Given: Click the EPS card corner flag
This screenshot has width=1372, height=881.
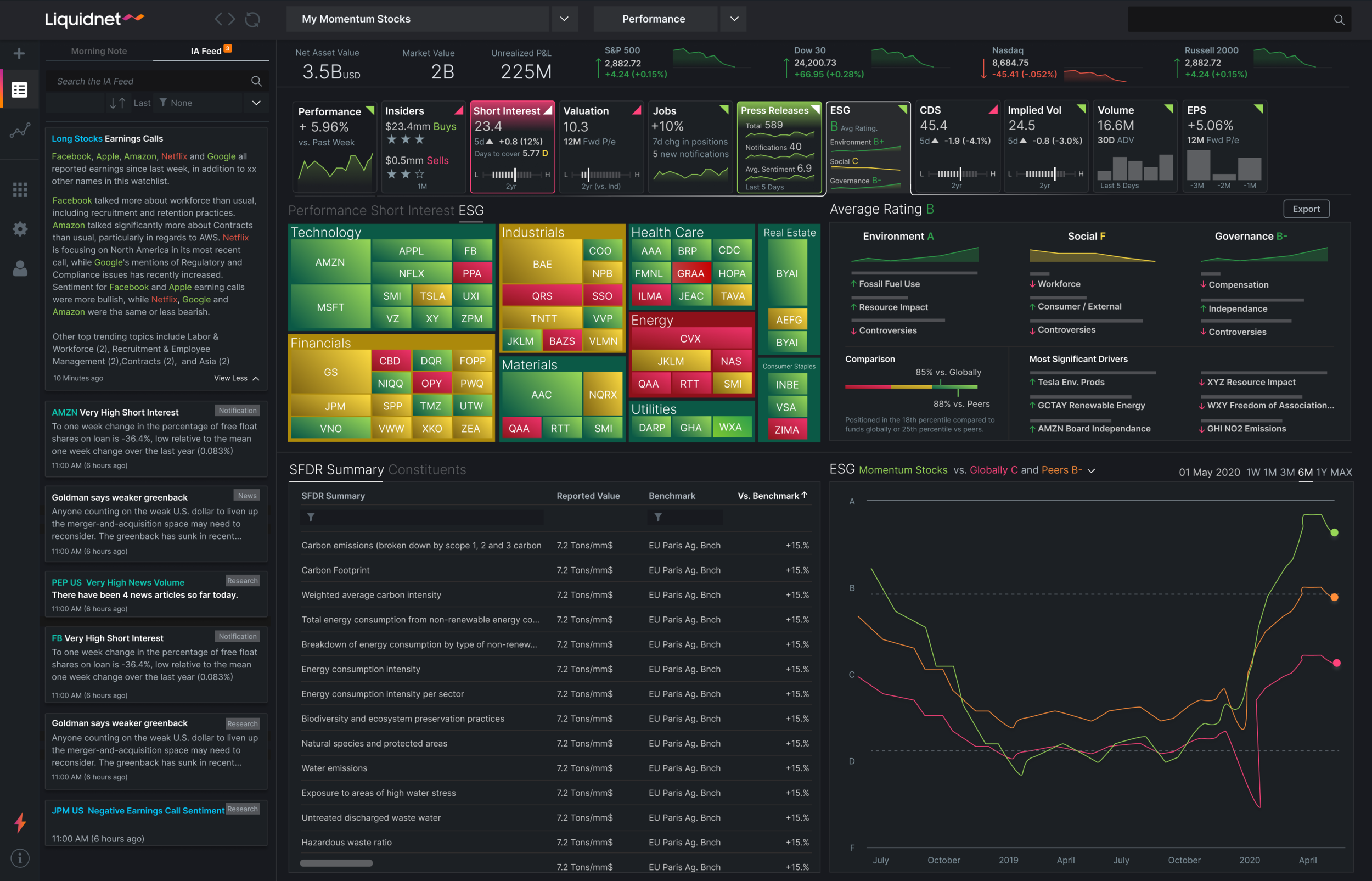Looking at the screenshot, I should coord(1258,109).
